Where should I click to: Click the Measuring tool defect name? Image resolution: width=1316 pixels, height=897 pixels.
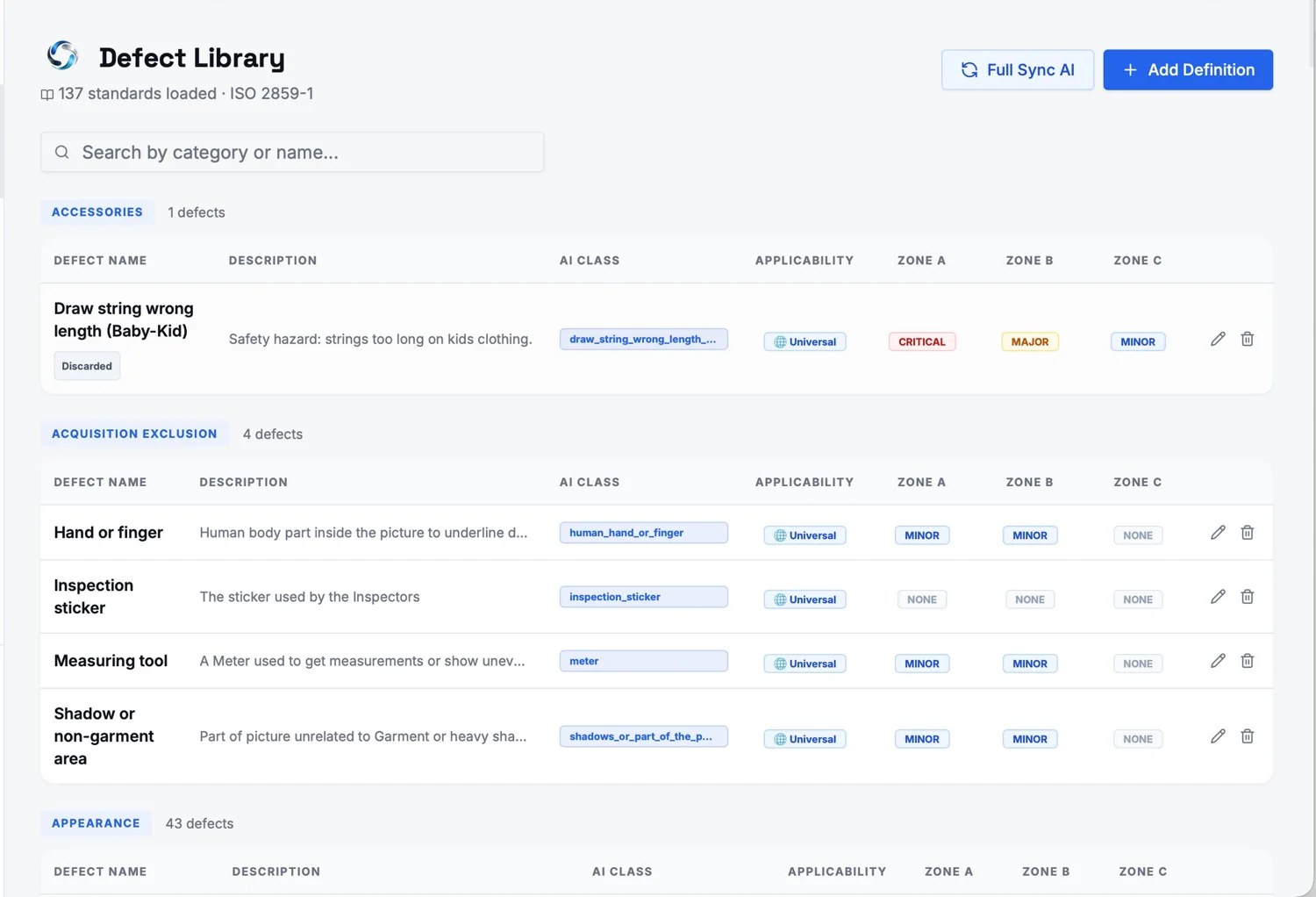pos(111,660)
